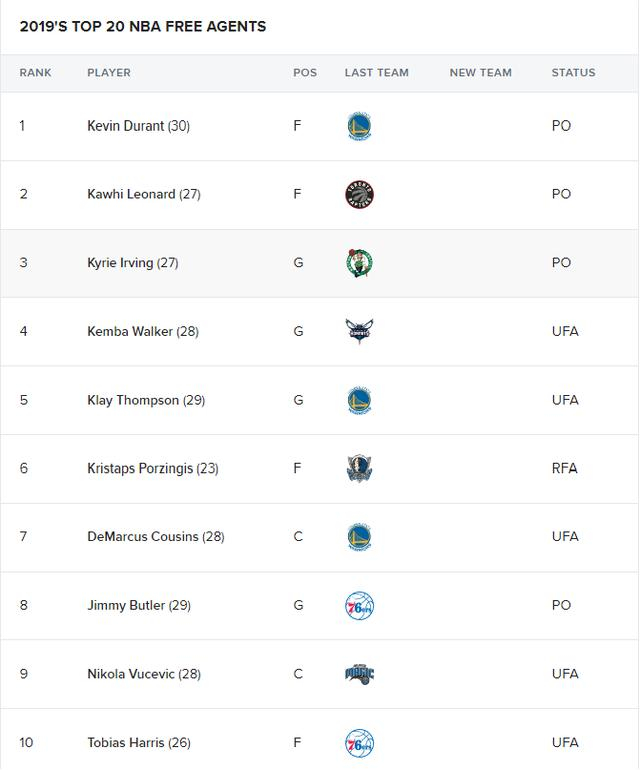
Task: Open Kemba Walker's player link
Action: click(x=130, y=331)
